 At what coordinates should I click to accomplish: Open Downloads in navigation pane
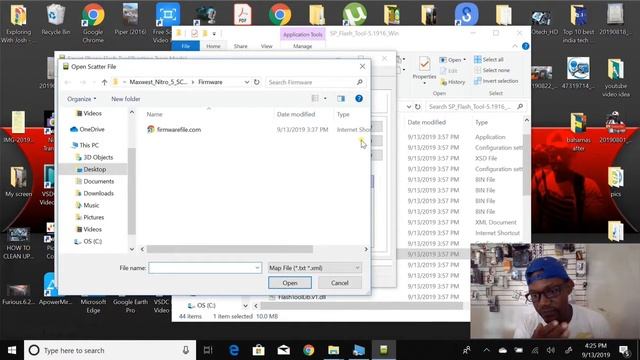click(x=95, y=193)
